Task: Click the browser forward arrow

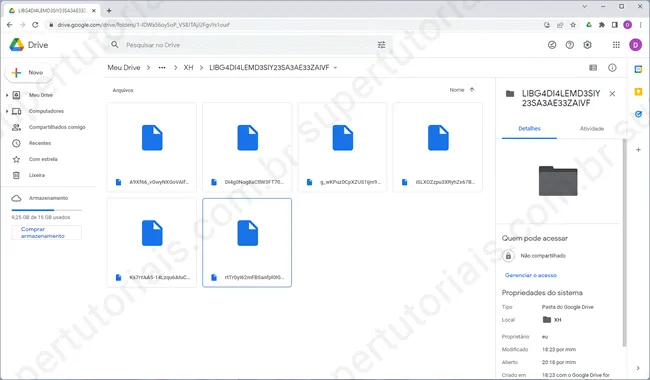Action: tap(22, 25)
